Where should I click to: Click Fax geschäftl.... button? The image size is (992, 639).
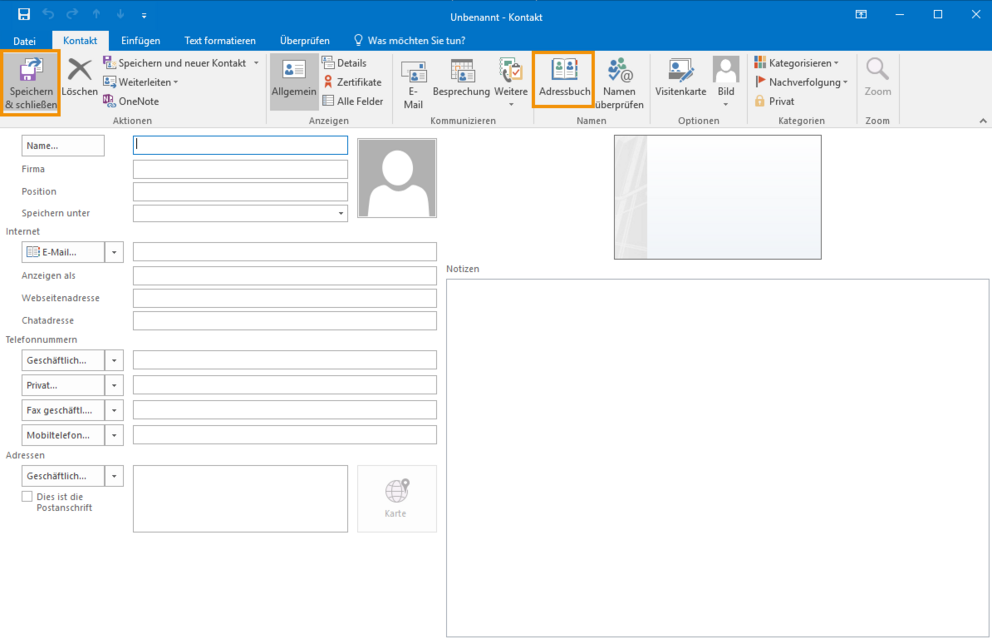click(x=63, y=411)
